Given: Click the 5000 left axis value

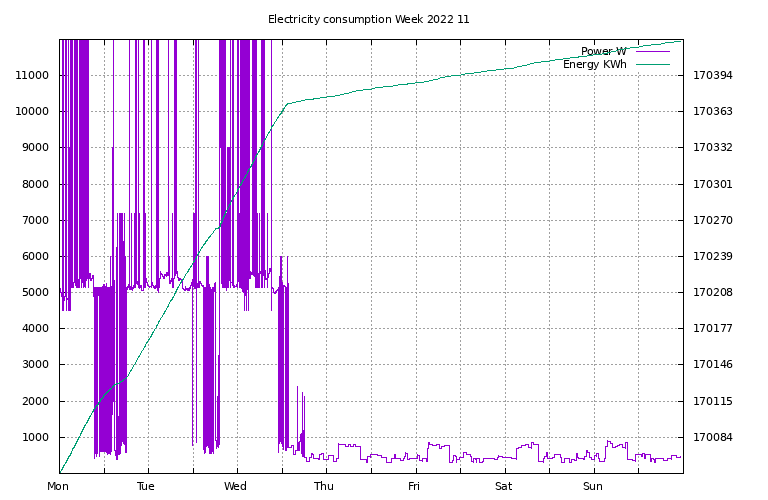Looking at the screenshot, I should click(x=36, y=292).
